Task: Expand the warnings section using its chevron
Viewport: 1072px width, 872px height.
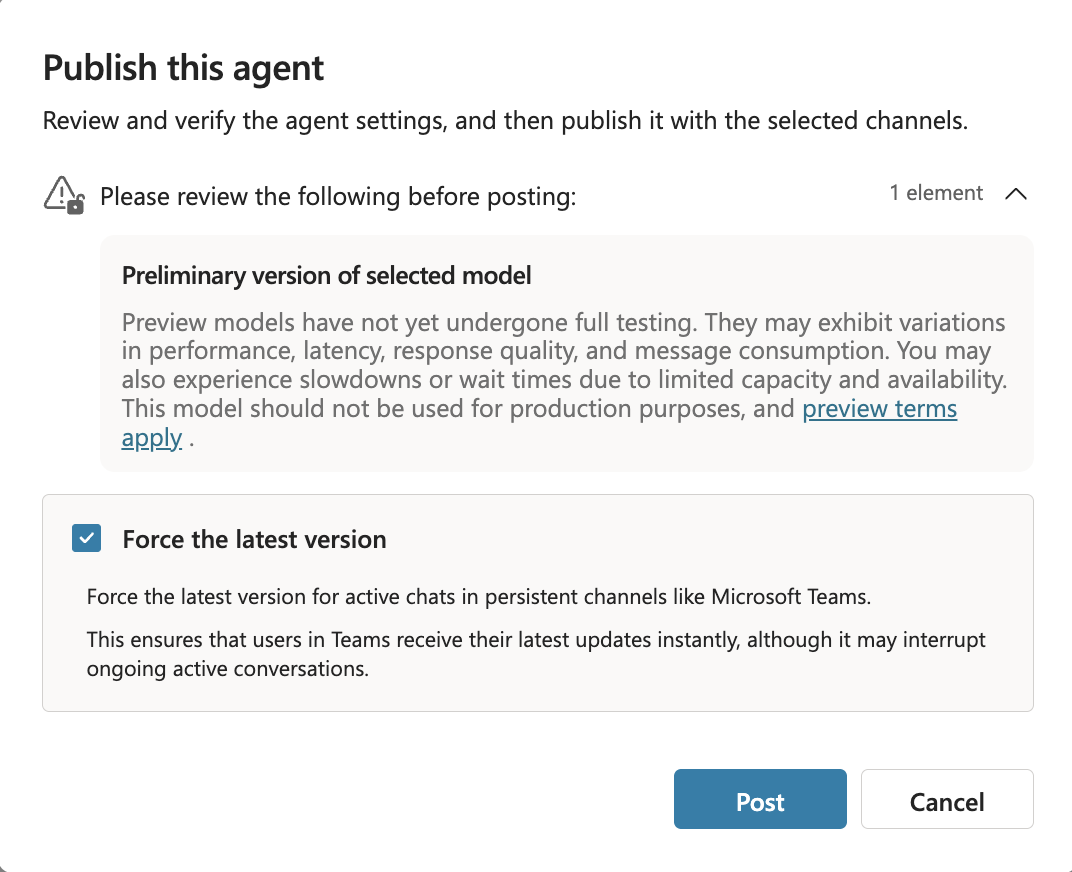Action: click(1016, 194)
